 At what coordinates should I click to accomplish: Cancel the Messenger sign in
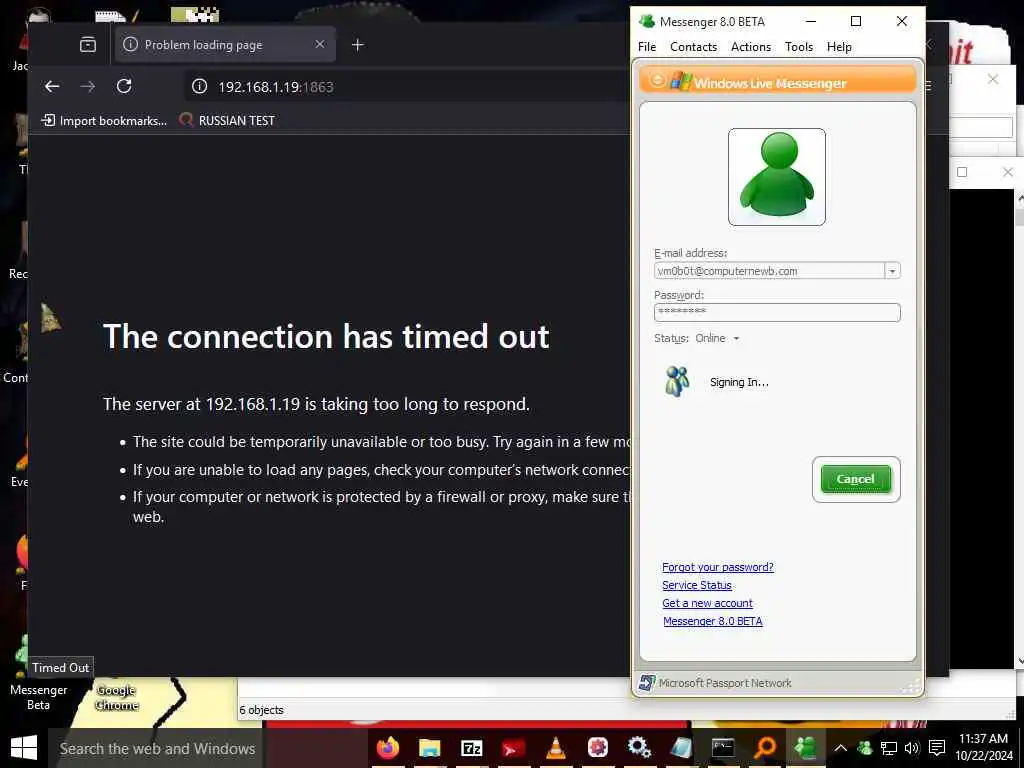click(855, 479)
